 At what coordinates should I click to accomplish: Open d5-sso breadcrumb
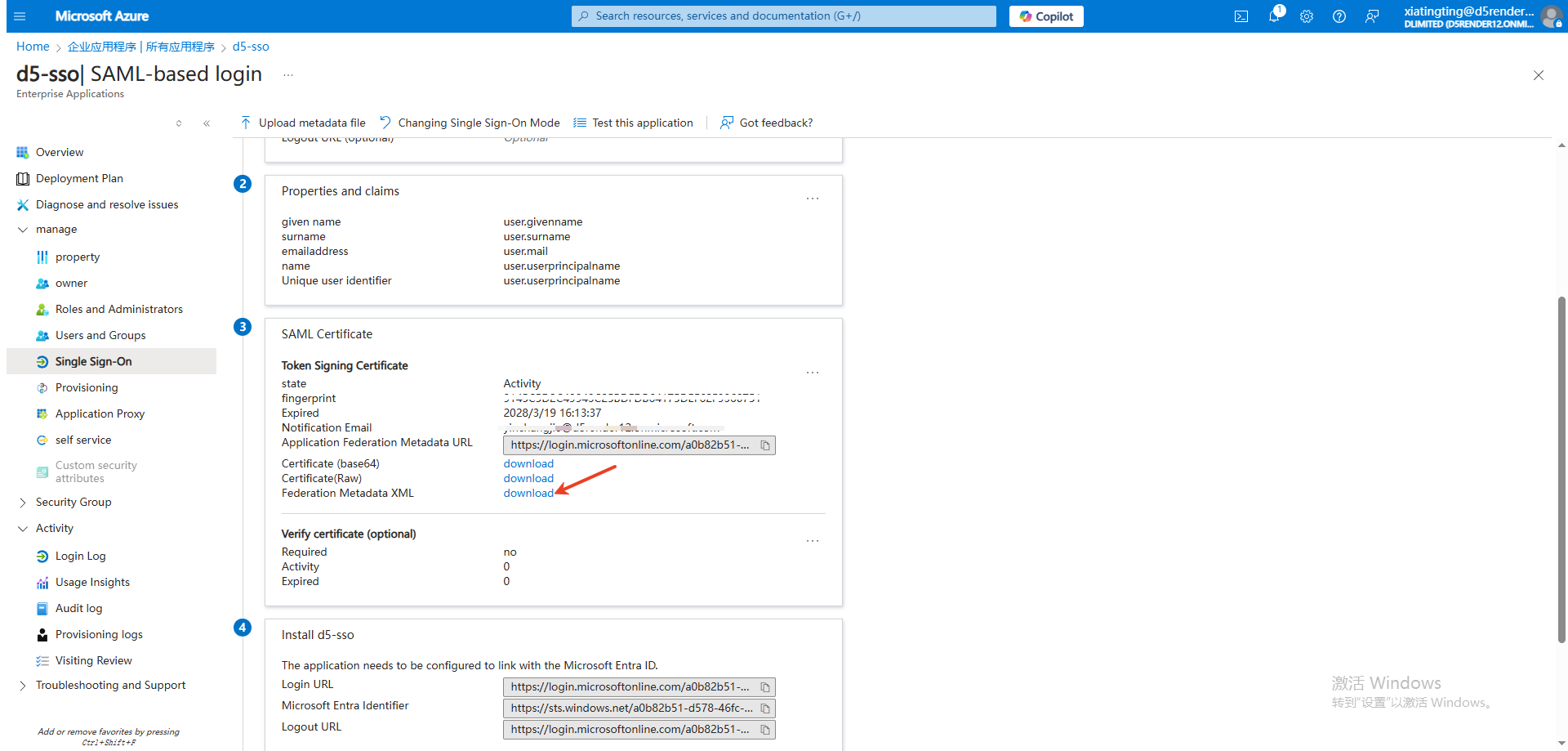[x=251, y=47]
